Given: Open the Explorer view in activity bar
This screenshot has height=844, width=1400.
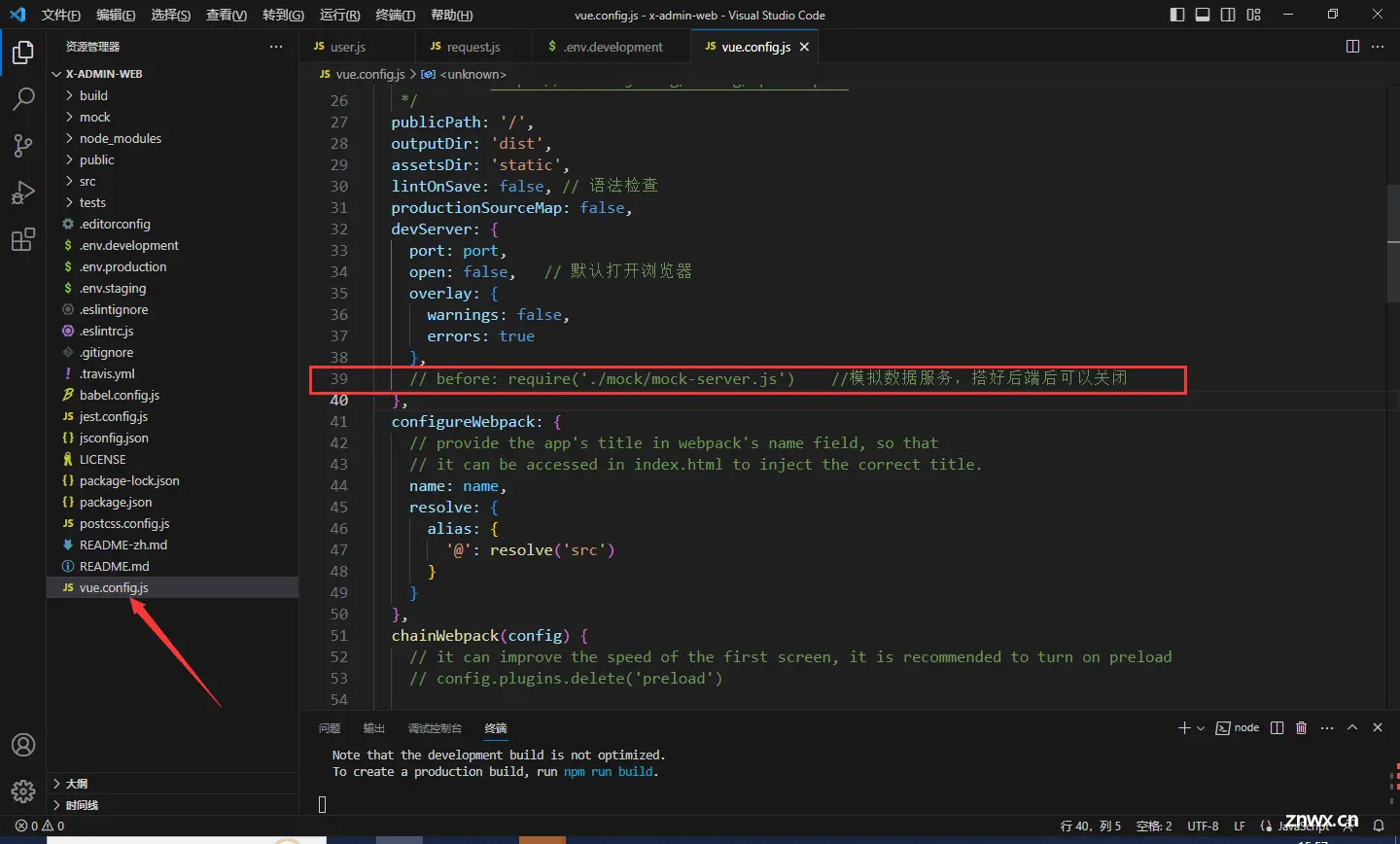Looking at the screenshot, I should point(23,53).
